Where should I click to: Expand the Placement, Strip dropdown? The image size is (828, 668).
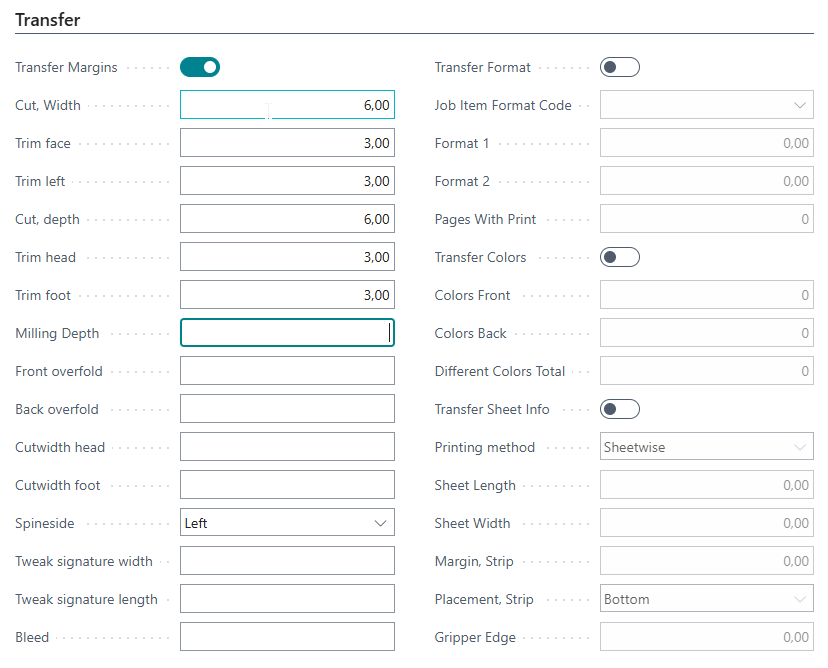pos(706,599)
